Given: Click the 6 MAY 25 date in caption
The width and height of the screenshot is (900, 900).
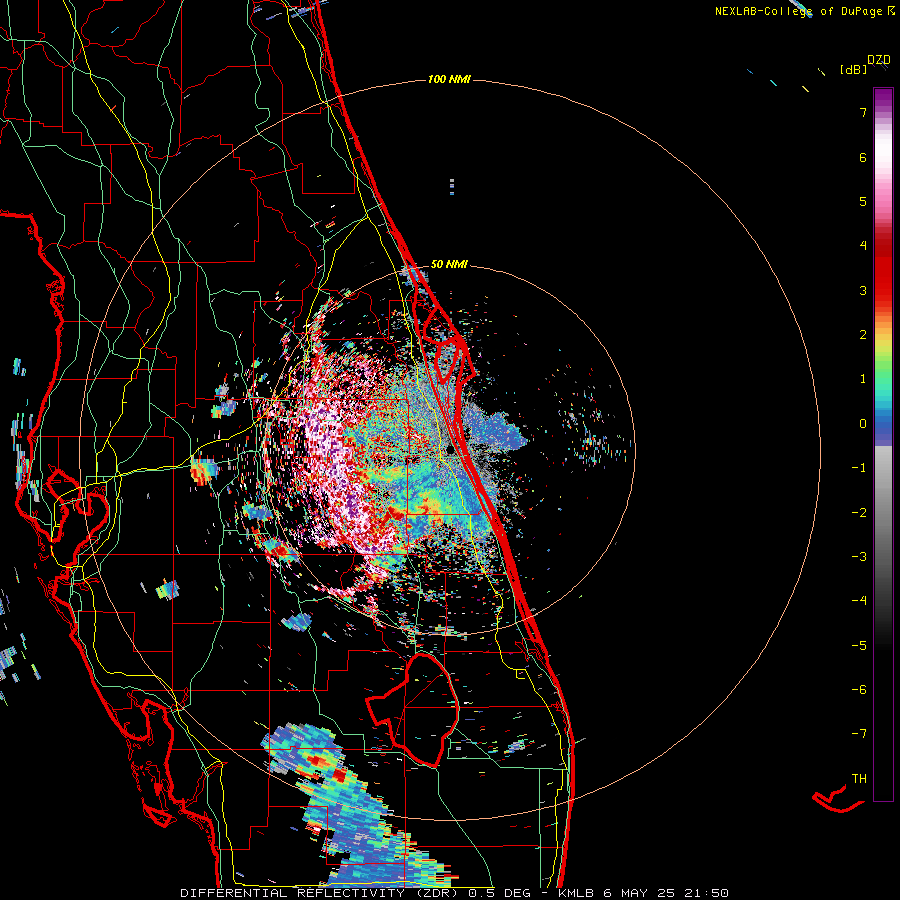Looking at the screenshot, I should 641,893.
